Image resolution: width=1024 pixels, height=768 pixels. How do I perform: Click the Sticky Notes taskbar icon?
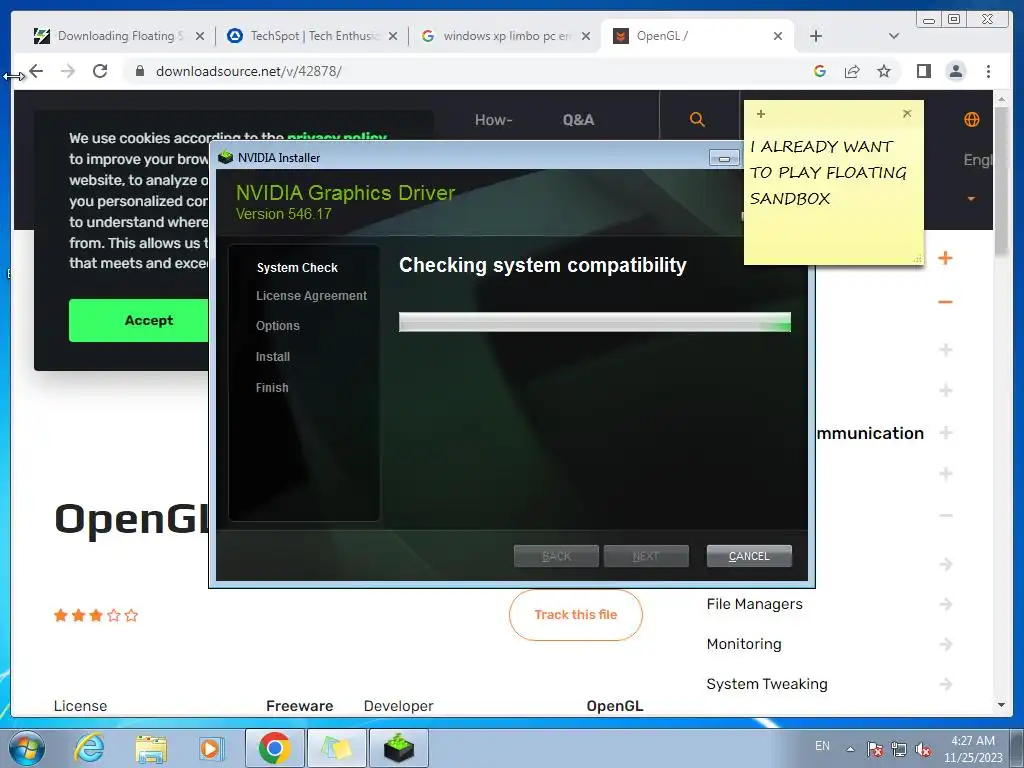point(336,748)
